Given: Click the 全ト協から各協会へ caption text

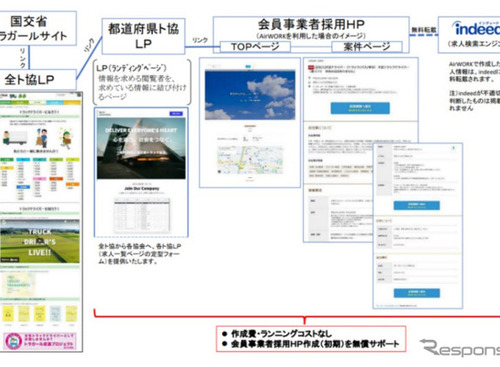Looking at the screenshot, I should click(x=139, y=254).
